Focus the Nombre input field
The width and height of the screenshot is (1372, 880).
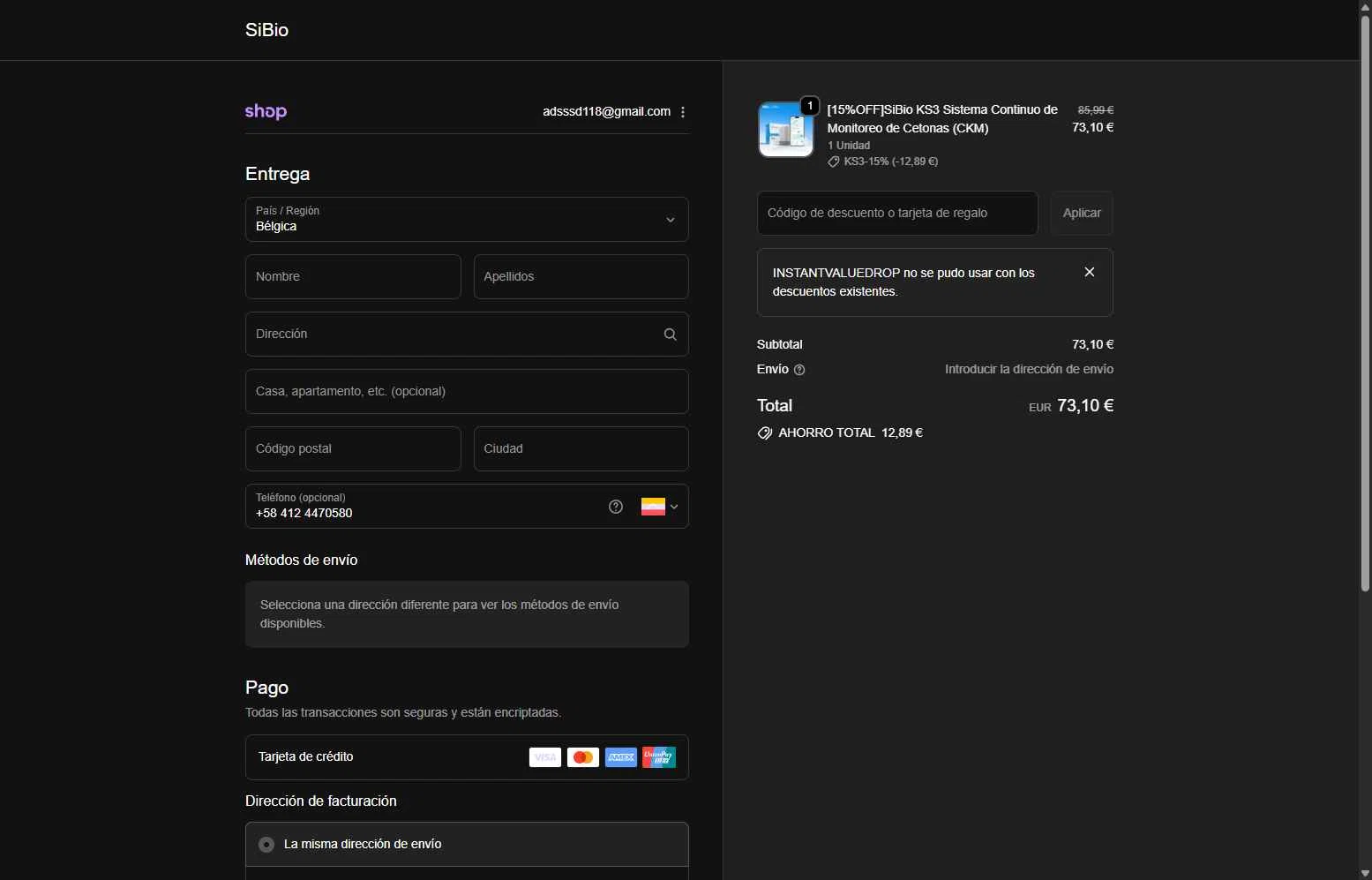(353, 276)
